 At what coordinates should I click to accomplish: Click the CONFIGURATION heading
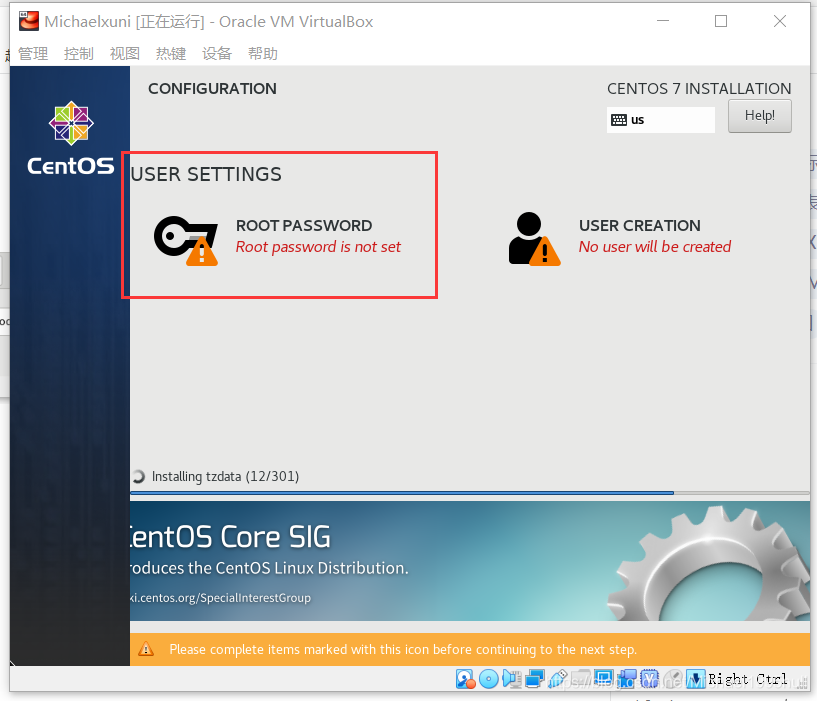pyautogui.click(x=213, y=89)
